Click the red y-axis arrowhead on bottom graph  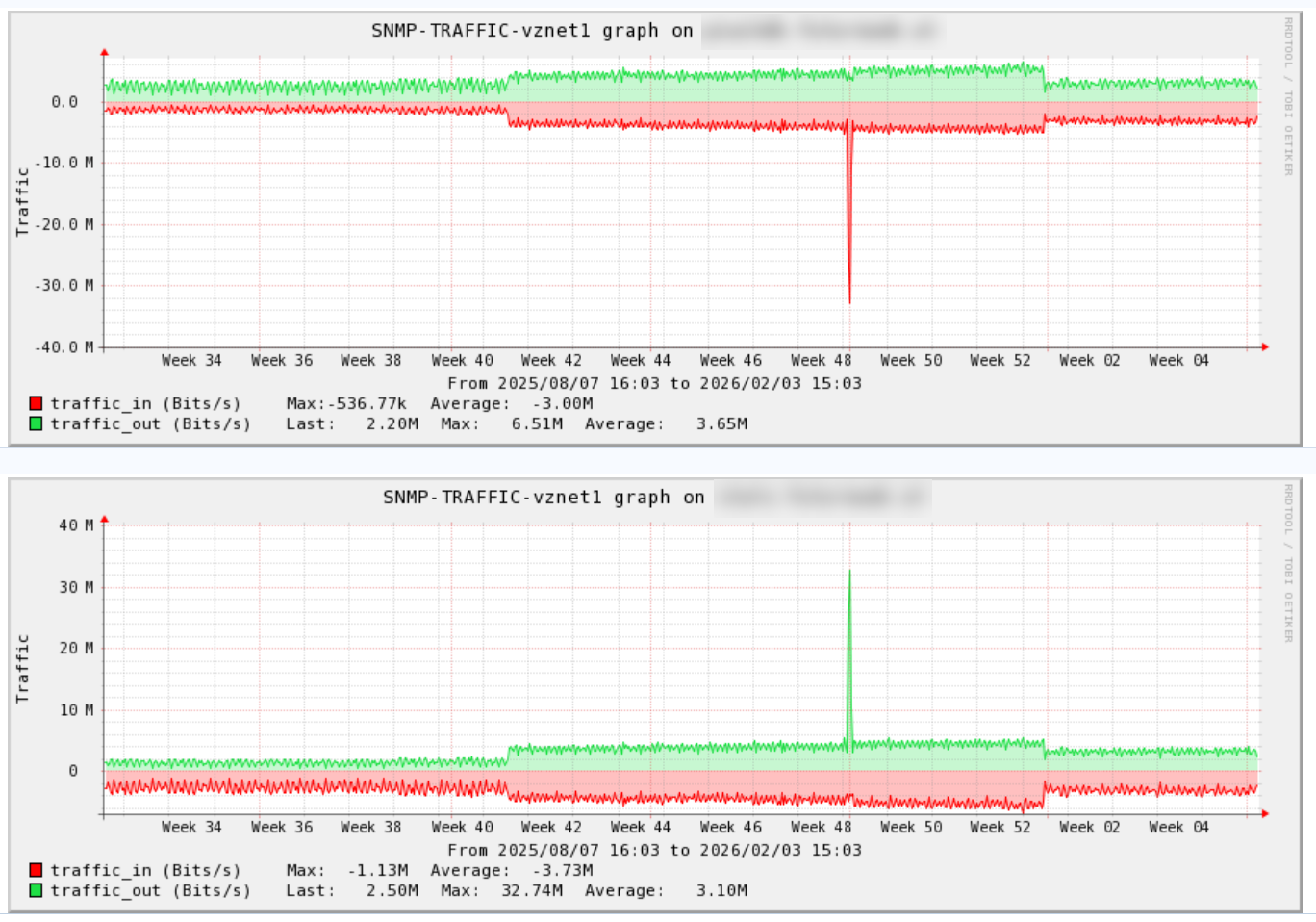tap(105, 521)
